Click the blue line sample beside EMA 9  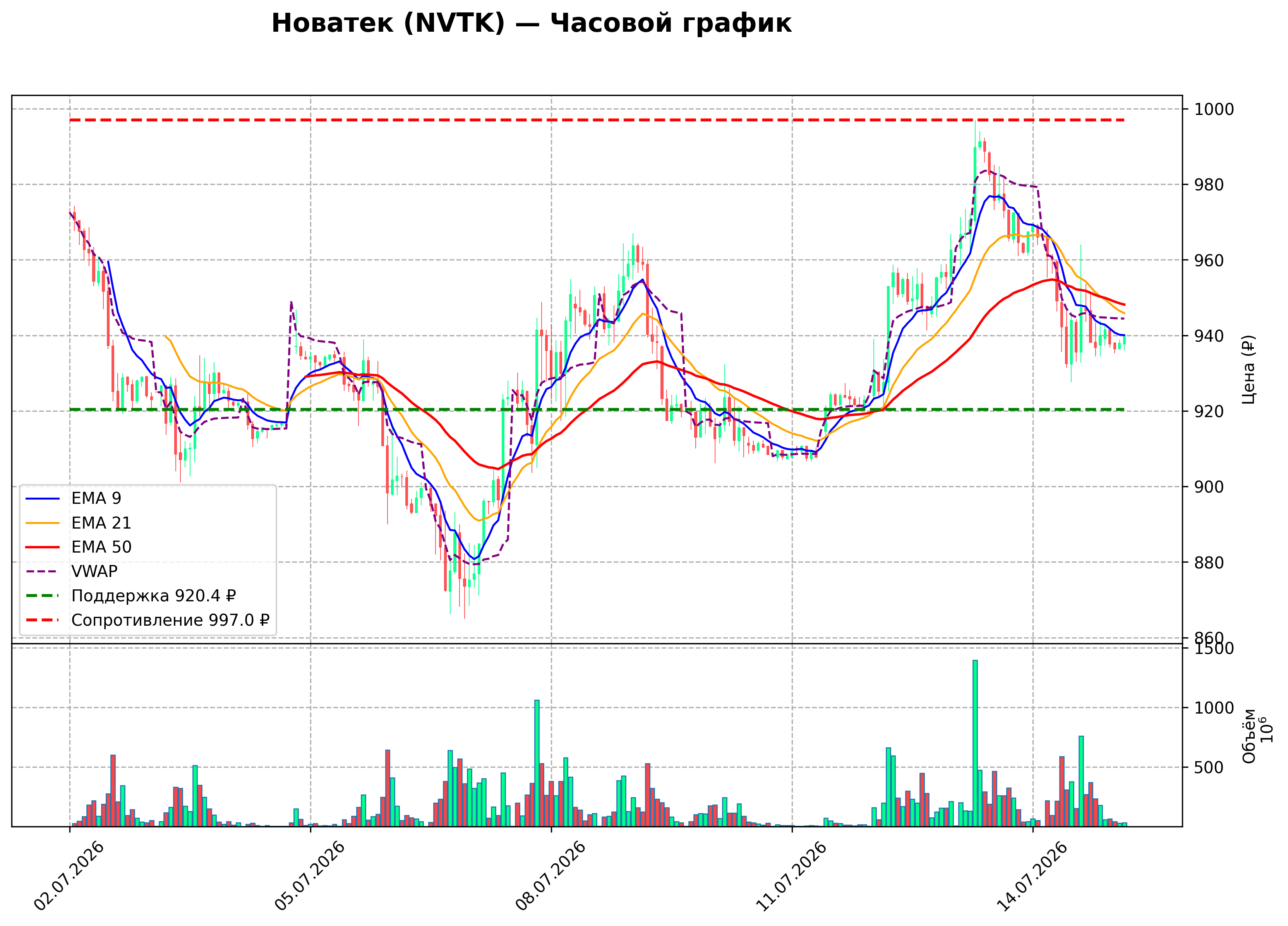pyautogui.click(x=43, y=498)
